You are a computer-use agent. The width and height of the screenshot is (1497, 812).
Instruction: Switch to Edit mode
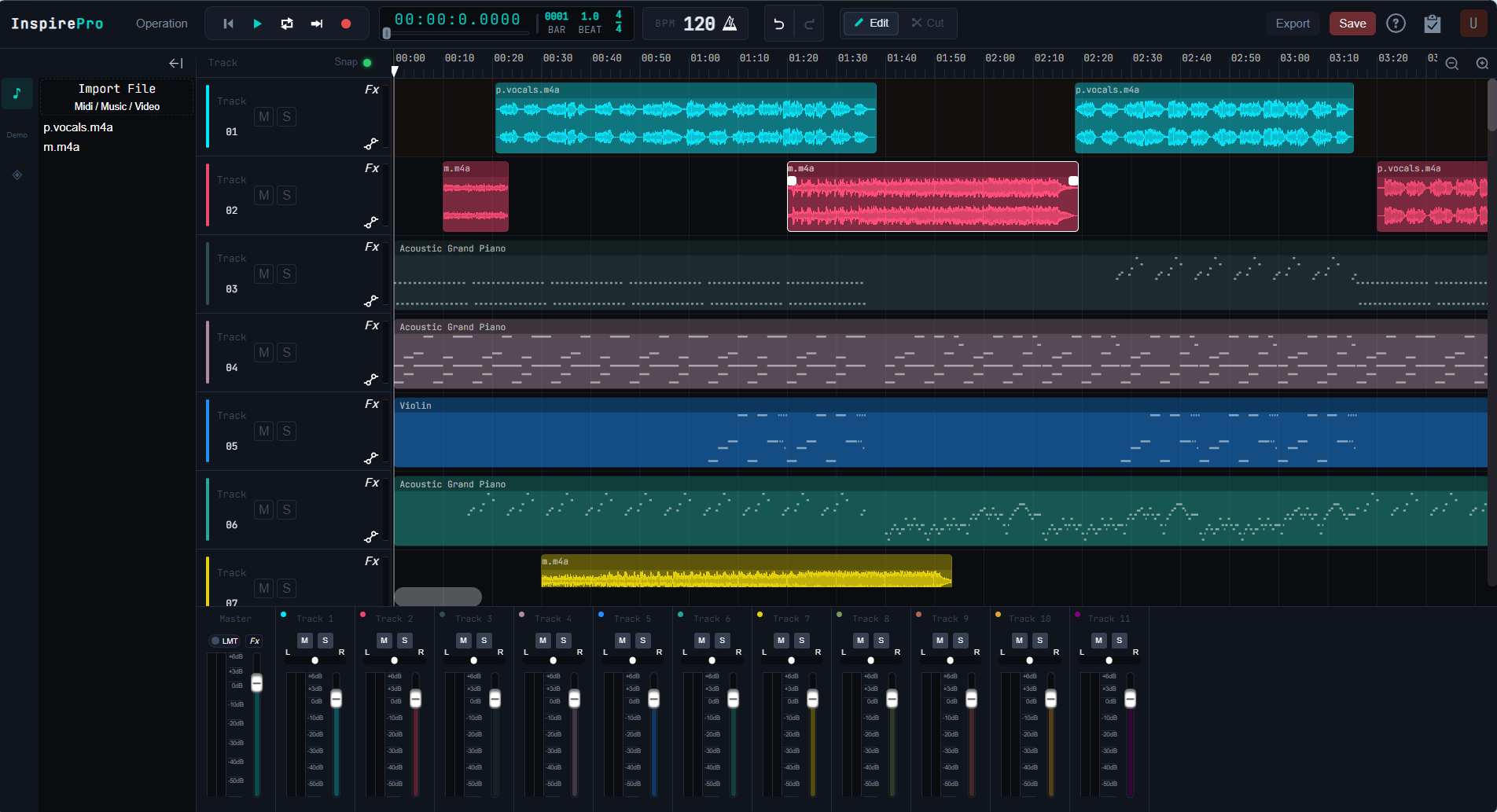871,24
